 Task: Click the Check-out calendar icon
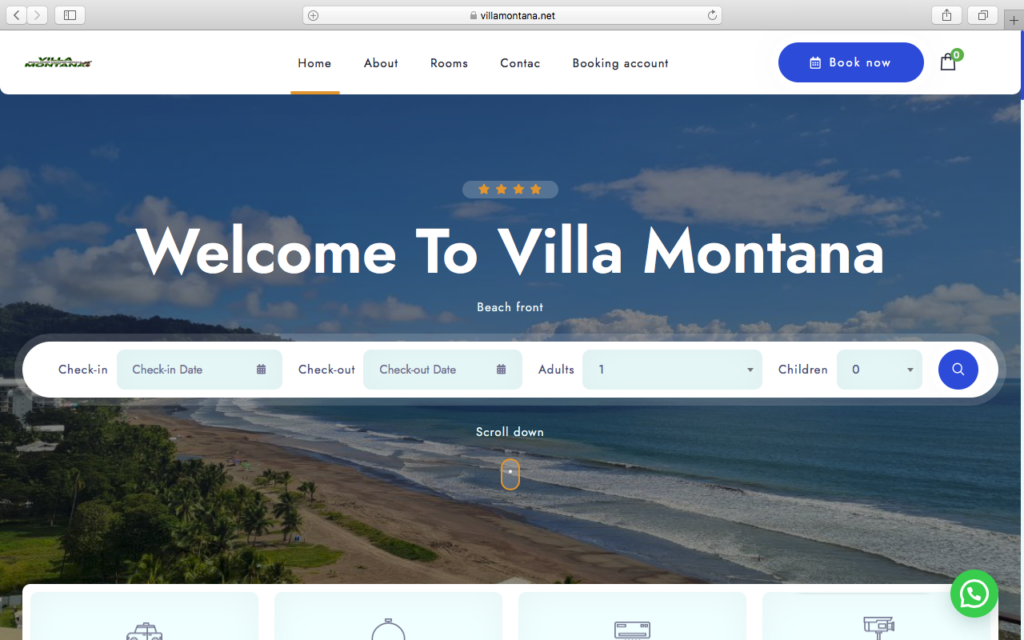pyautogui.click(x=501, y=370)
